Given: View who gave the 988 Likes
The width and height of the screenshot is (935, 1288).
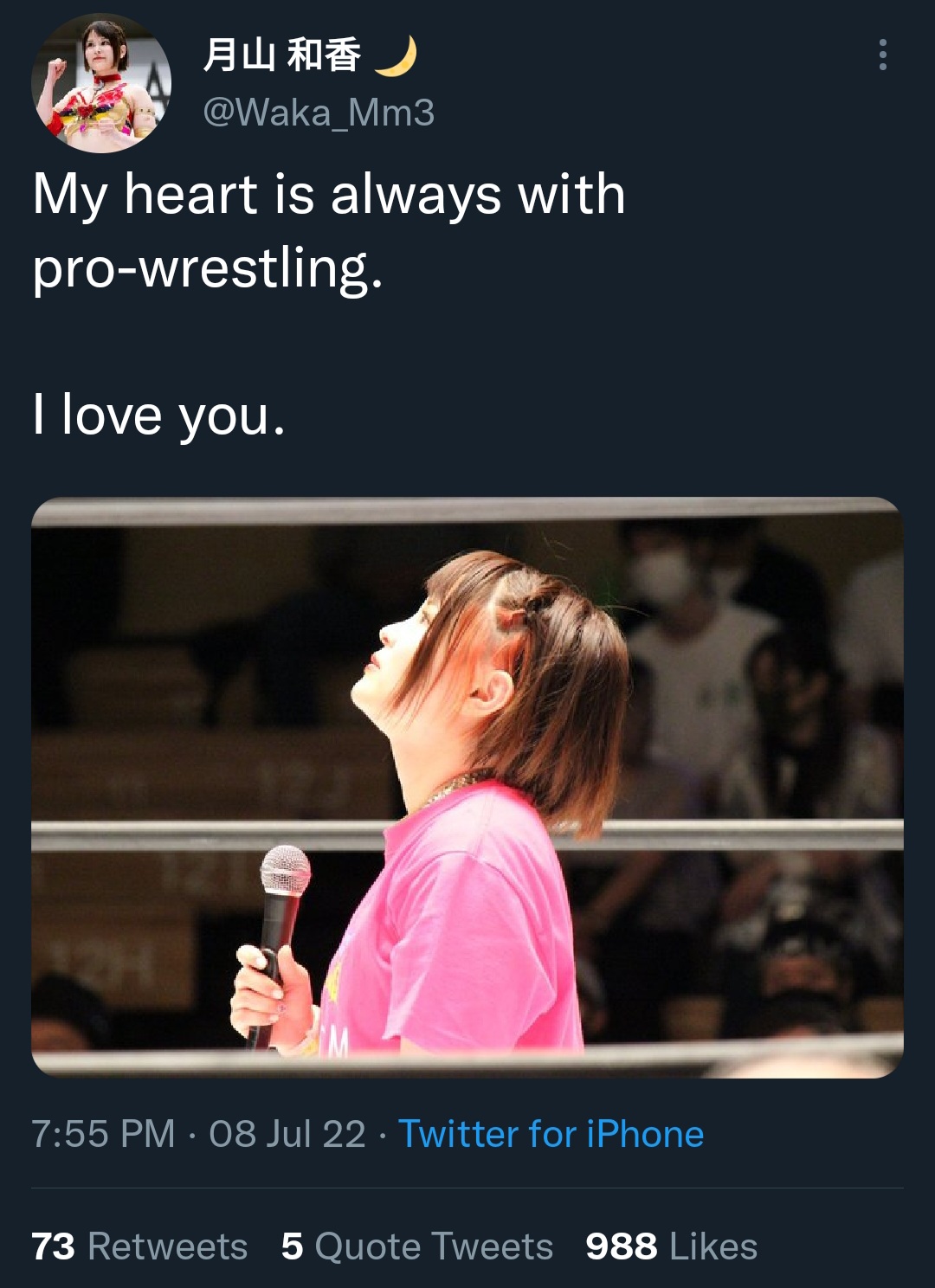Looking at the screenshot, I should (671, 1246).
